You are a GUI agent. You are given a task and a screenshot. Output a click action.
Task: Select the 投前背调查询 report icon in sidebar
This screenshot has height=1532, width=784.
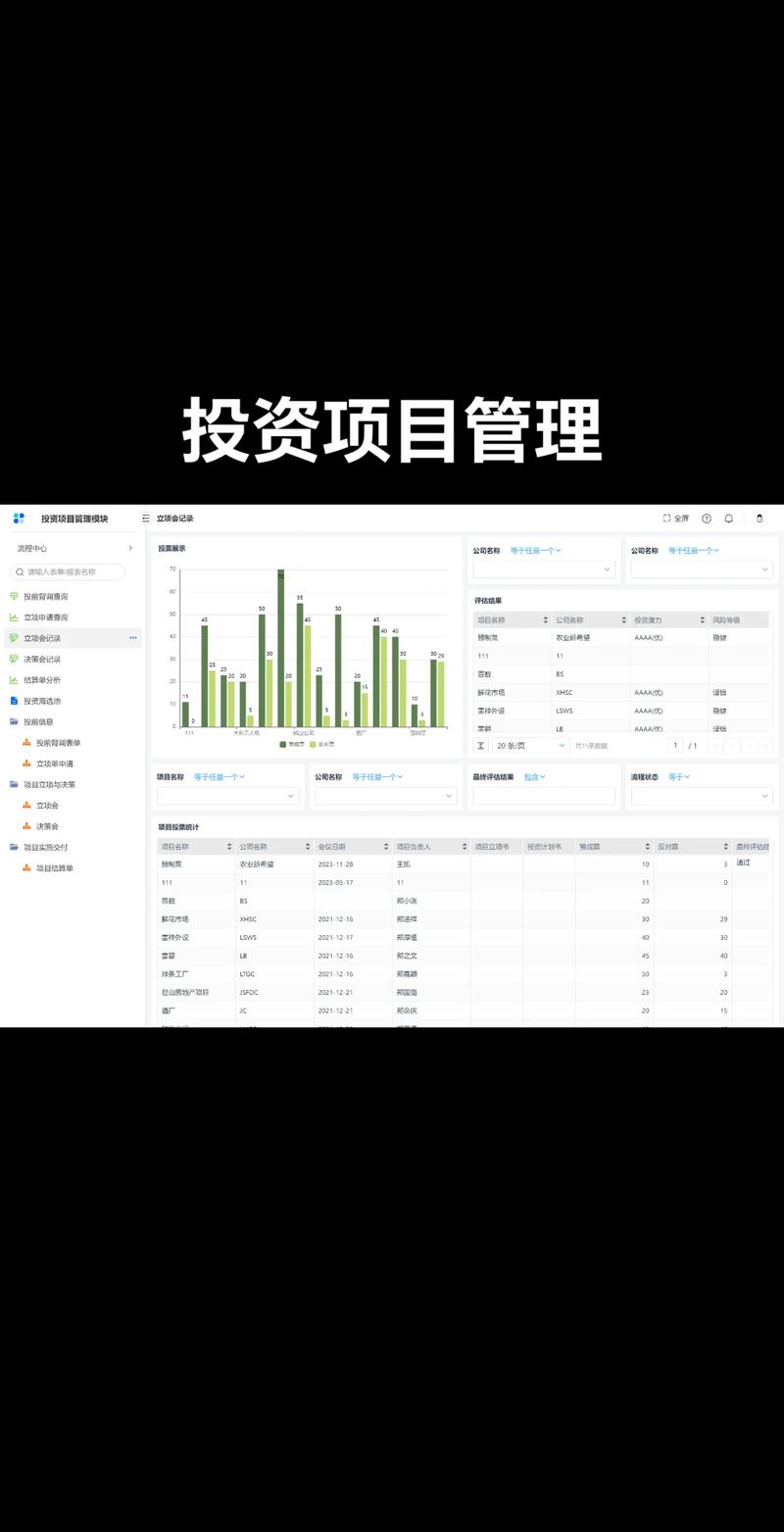(x=13, y=596)
